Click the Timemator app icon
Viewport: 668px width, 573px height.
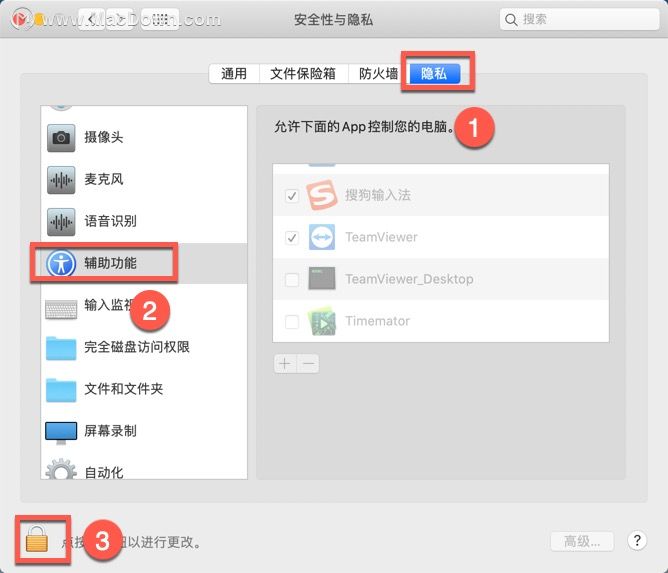322,321
